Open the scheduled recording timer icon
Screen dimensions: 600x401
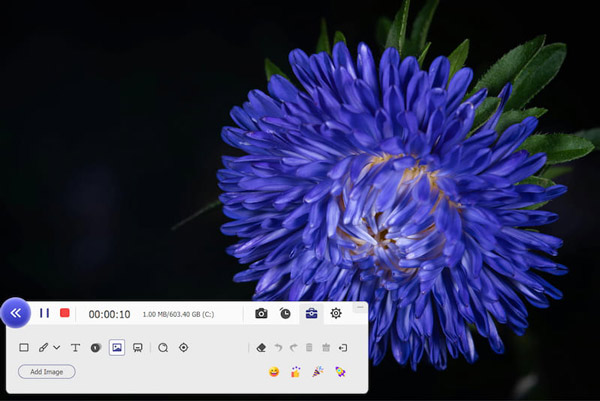285,313
